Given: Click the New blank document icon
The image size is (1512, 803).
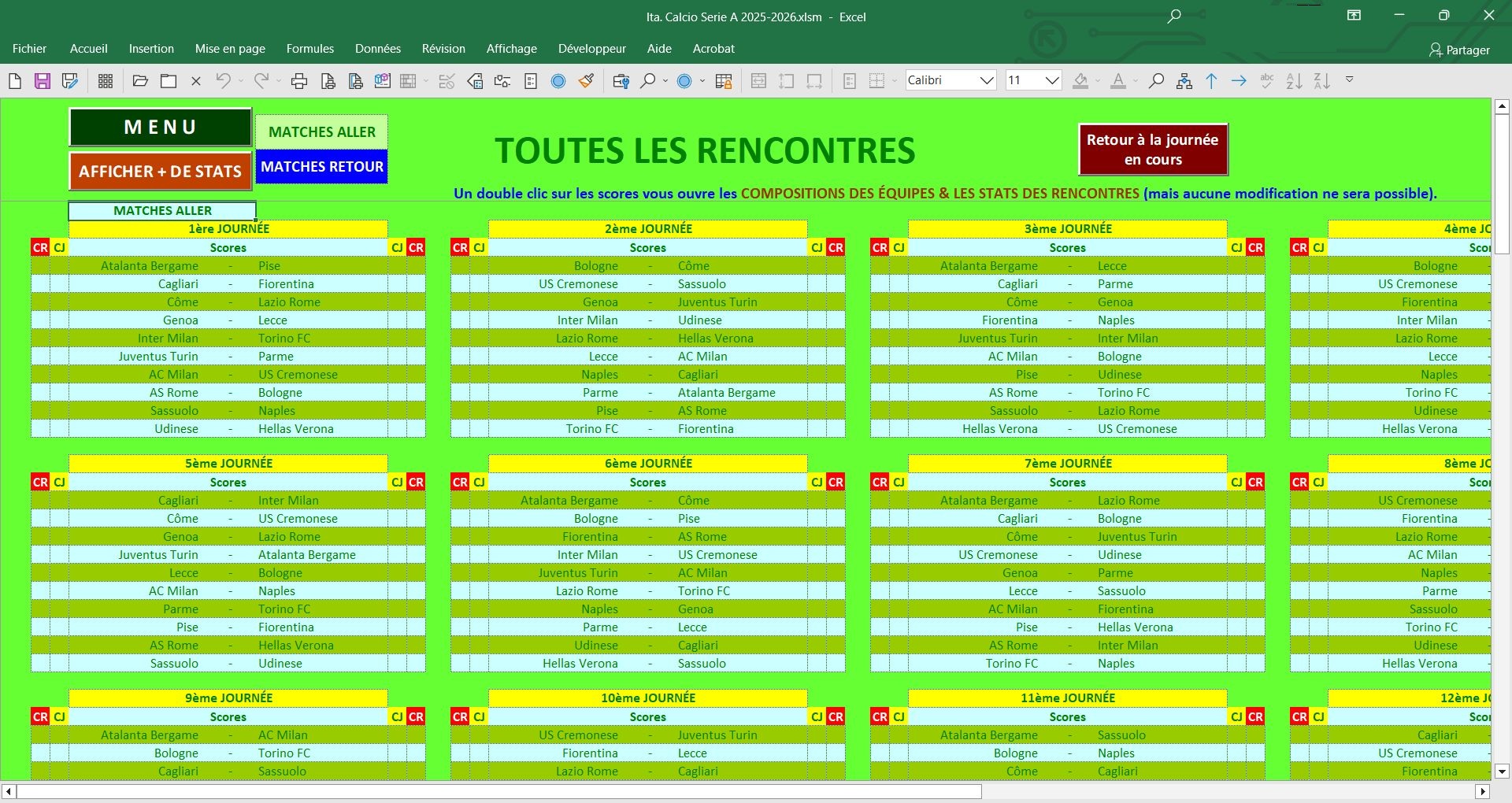Looking at the screenshot, I should 15,80.
